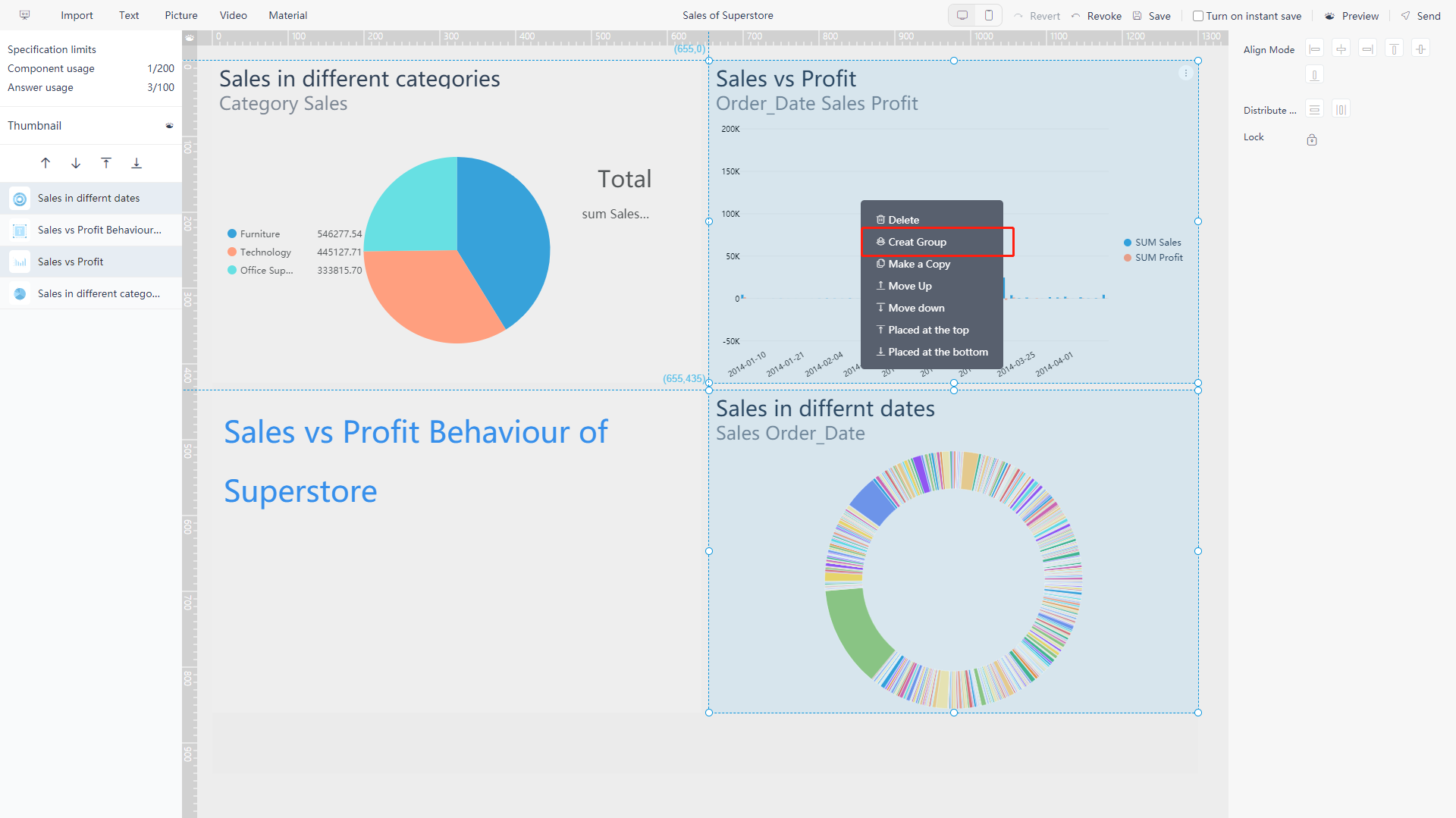Choose Placed at the bottom option
1456x818 pixels.
pos(932,352)
